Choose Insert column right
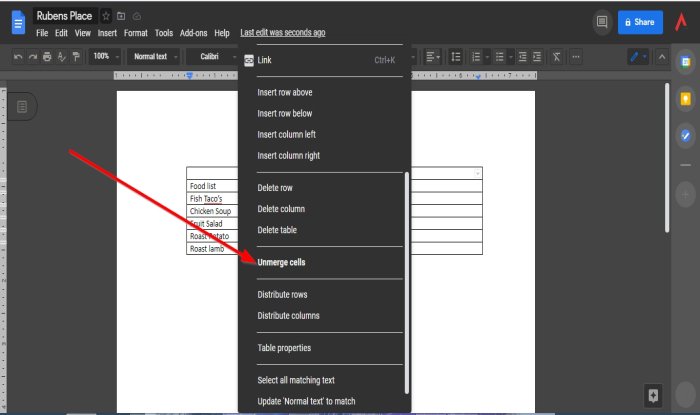The height and width of the screenshot is (415, 700). coord(325,156)
